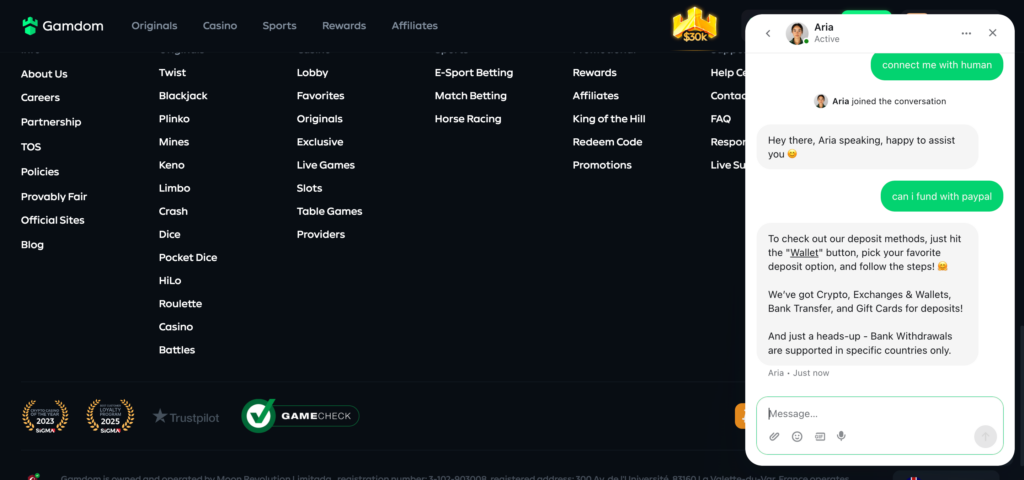Open the Redeem Code link
Image resolution: width=1024 pixels, height=480 pixels.
pos(607,142)
